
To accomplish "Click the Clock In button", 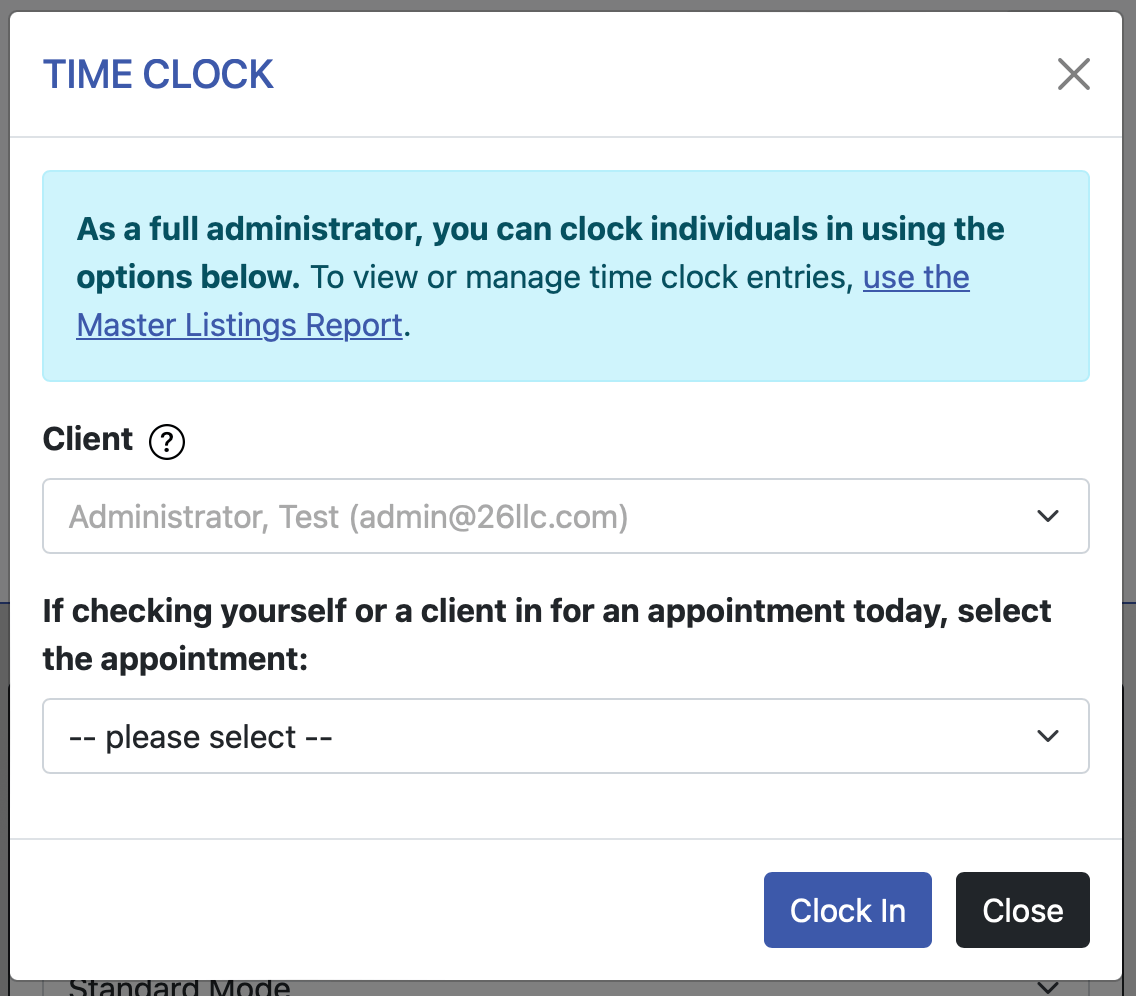I will click(847, 910).
